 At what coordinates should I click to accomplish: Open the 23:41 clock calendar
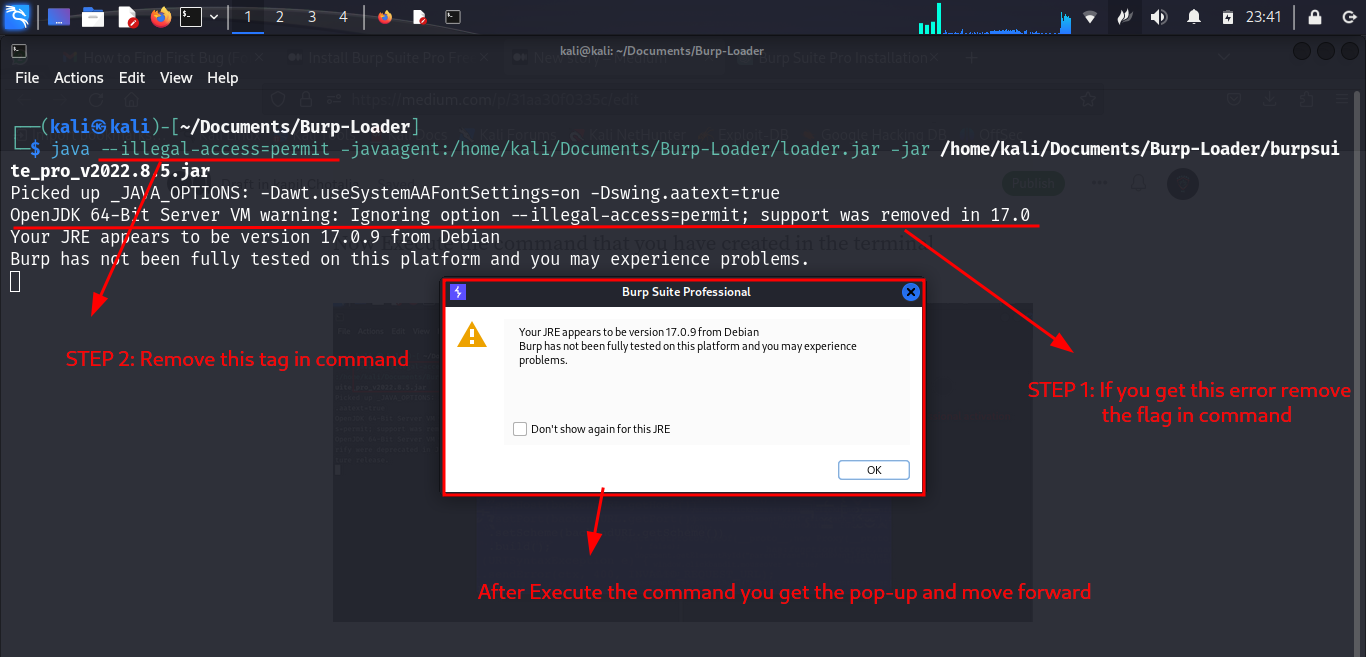point(1263,17)
